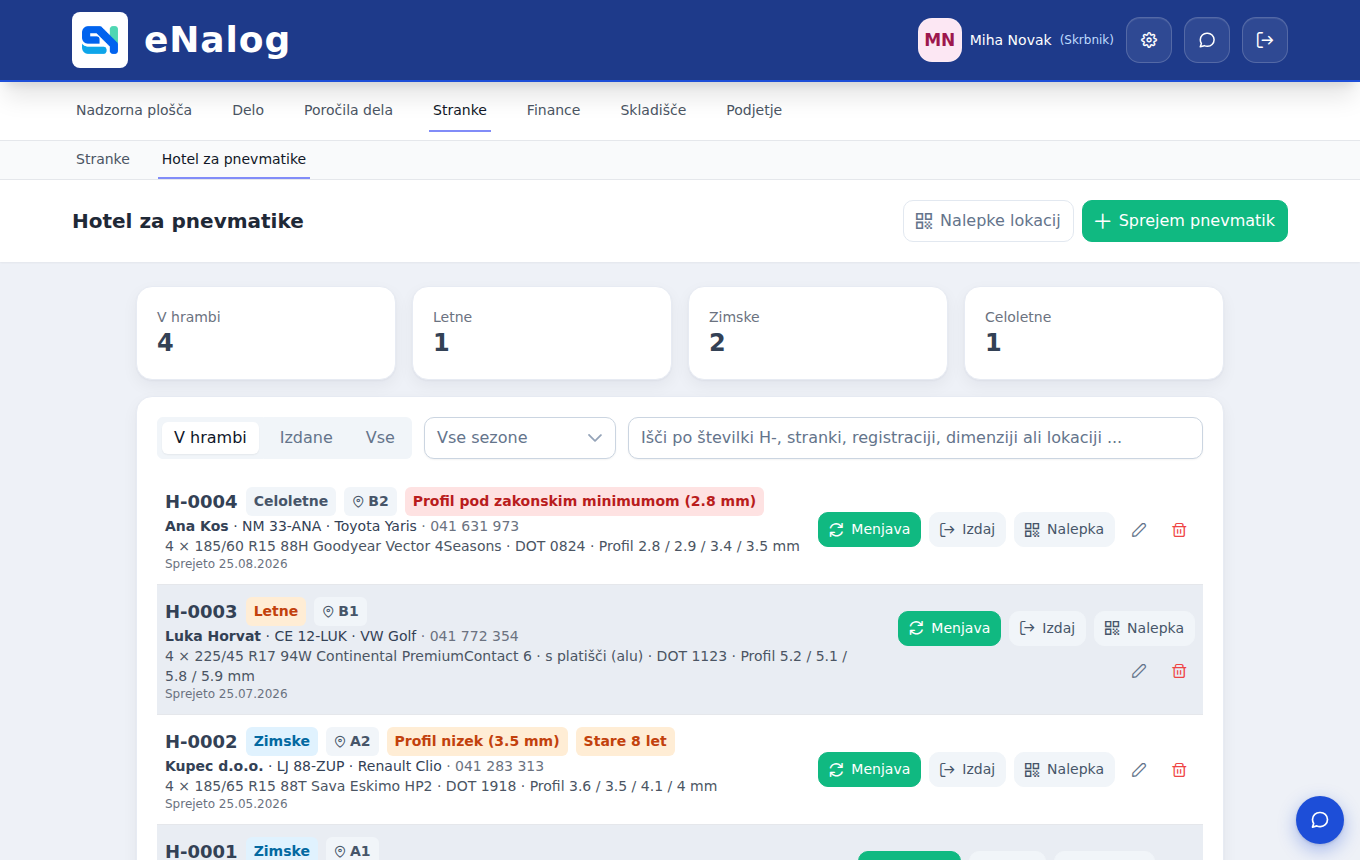Click the Nalepke lokacij button
The height and width of the screenshot is (860, 1360).
click(988, 221)
